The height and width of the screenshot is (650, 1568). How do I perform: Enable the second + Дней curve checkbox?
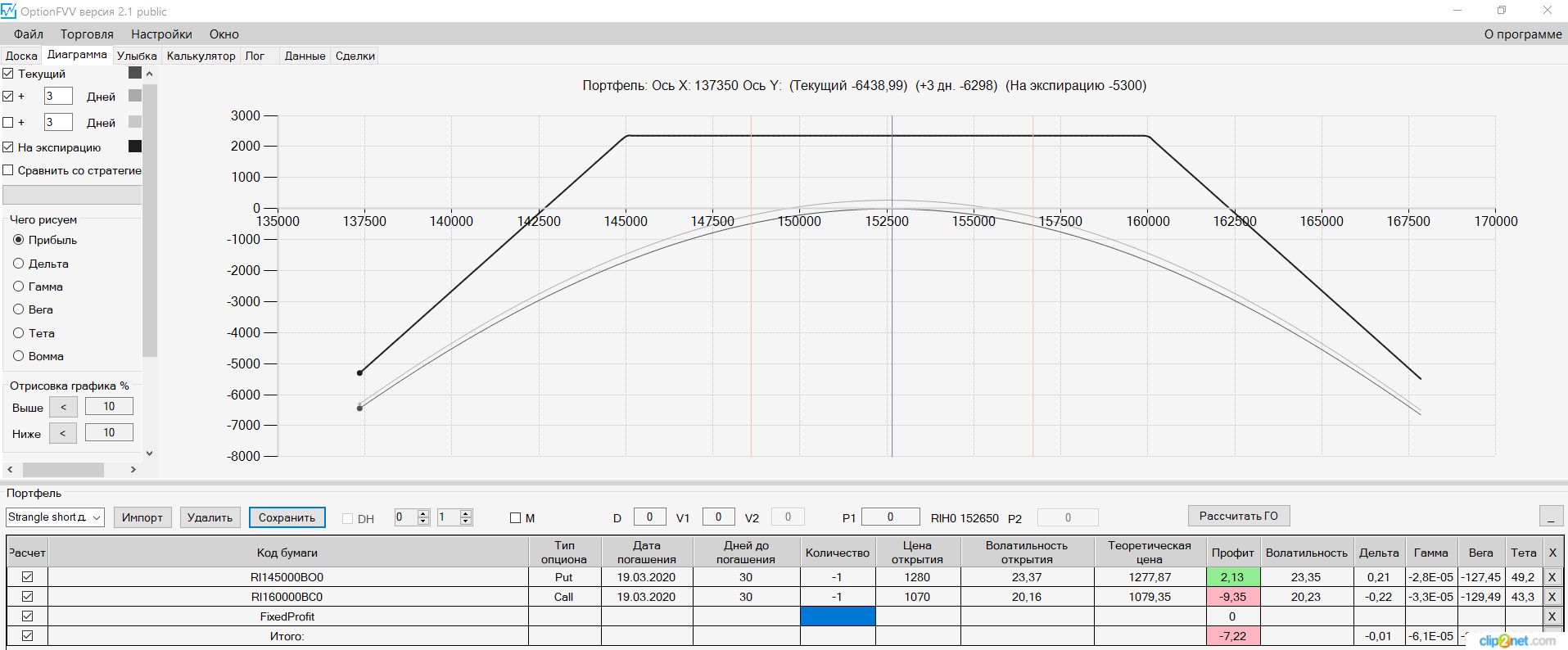pyautogui.click(x=8, y=123)
